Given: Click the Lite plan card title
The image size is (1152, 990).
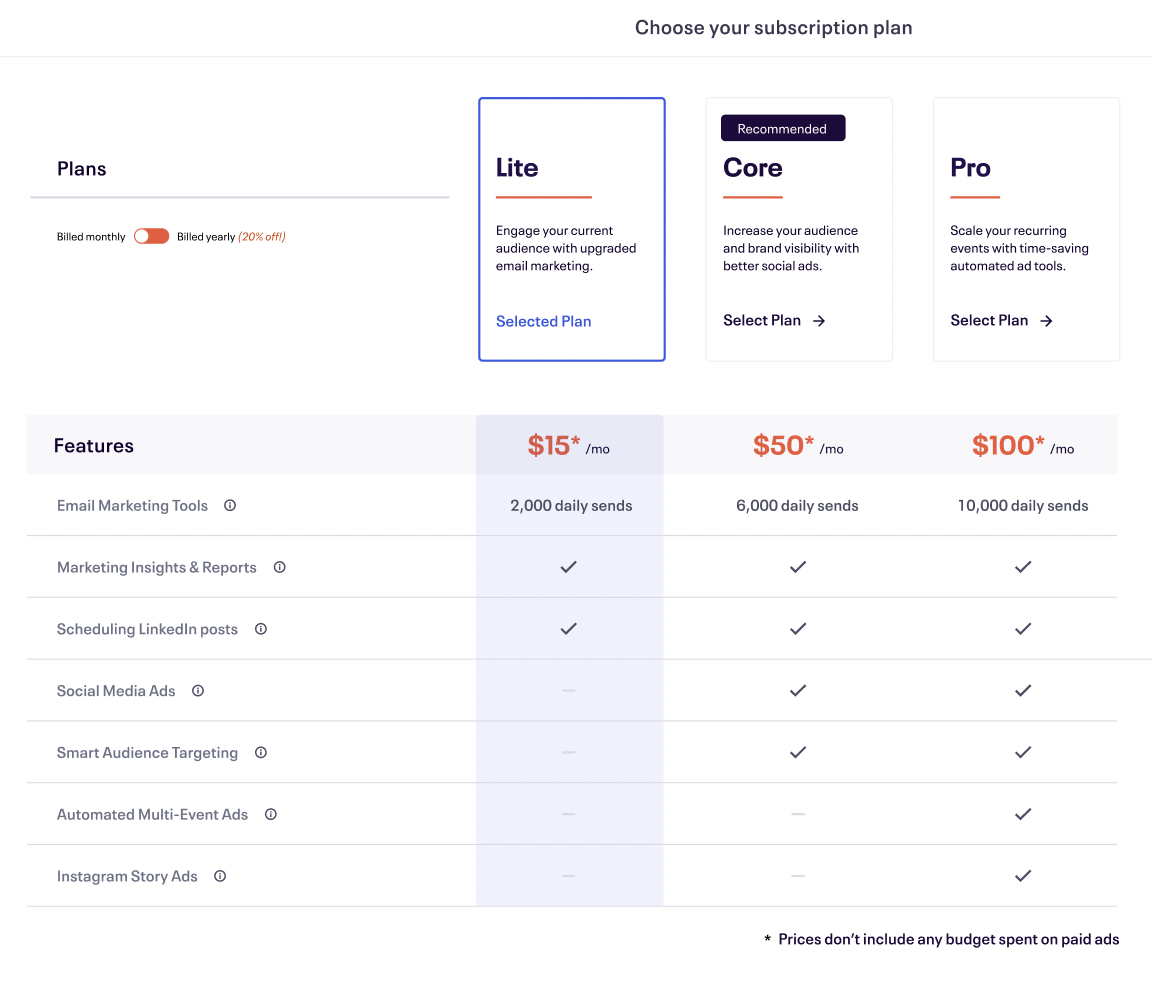Looking at the screenshot, I should pyautogui.click(x=516, y=168).
